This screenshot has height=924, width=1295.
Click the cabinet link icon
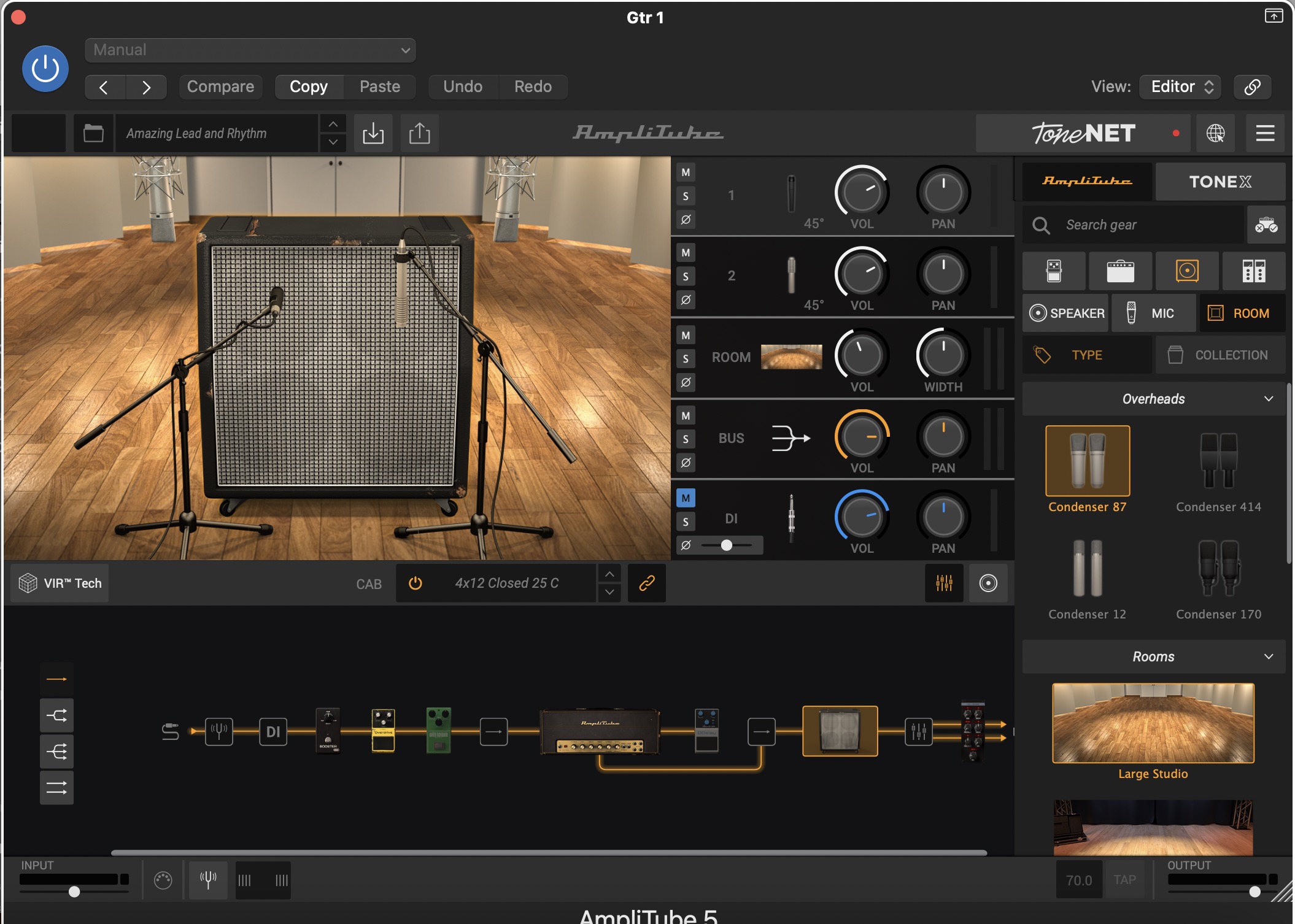[647, 583]
